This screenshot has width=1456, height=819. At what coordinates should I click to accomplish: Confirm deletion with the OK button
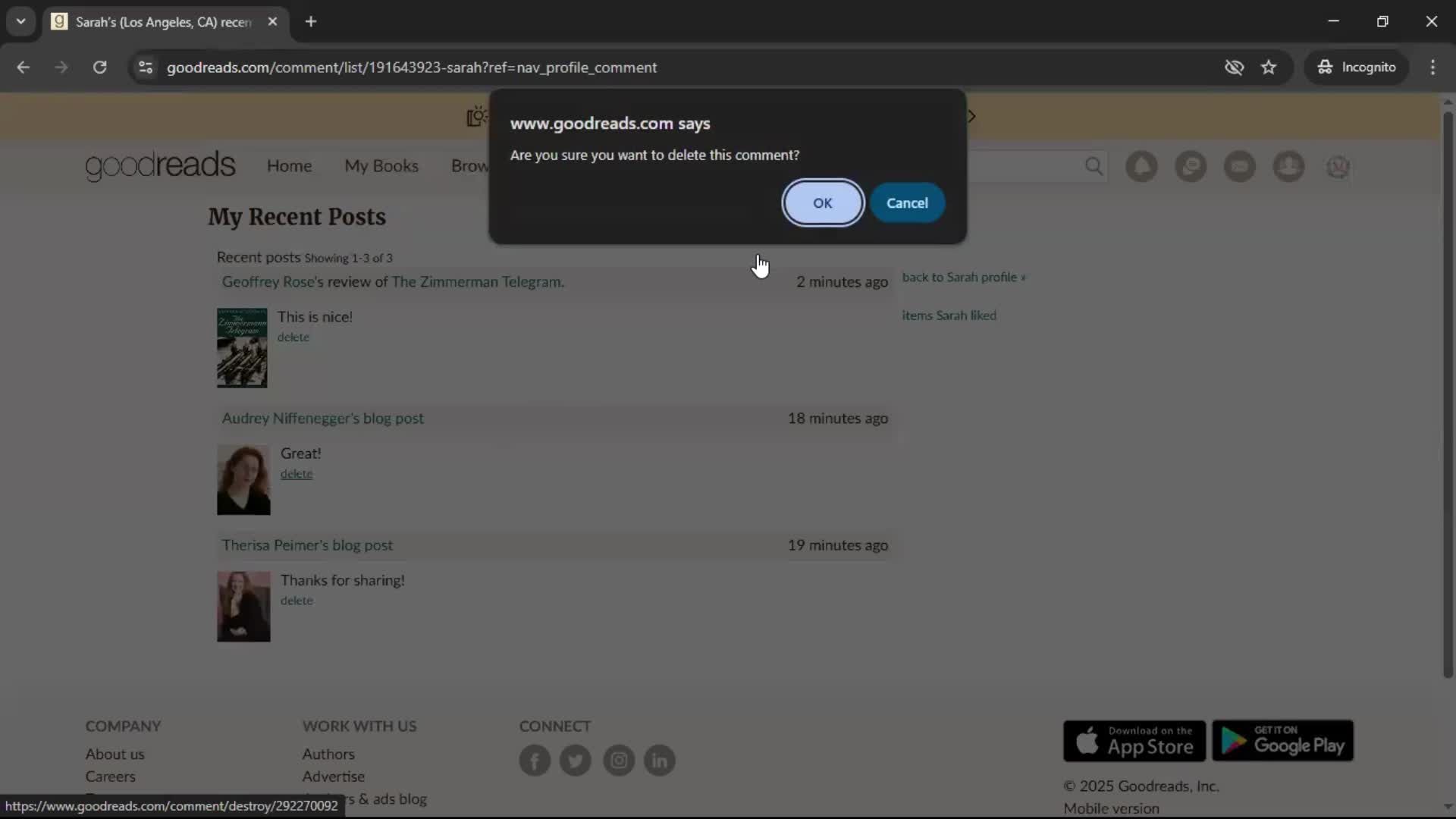tap(823, 202)
